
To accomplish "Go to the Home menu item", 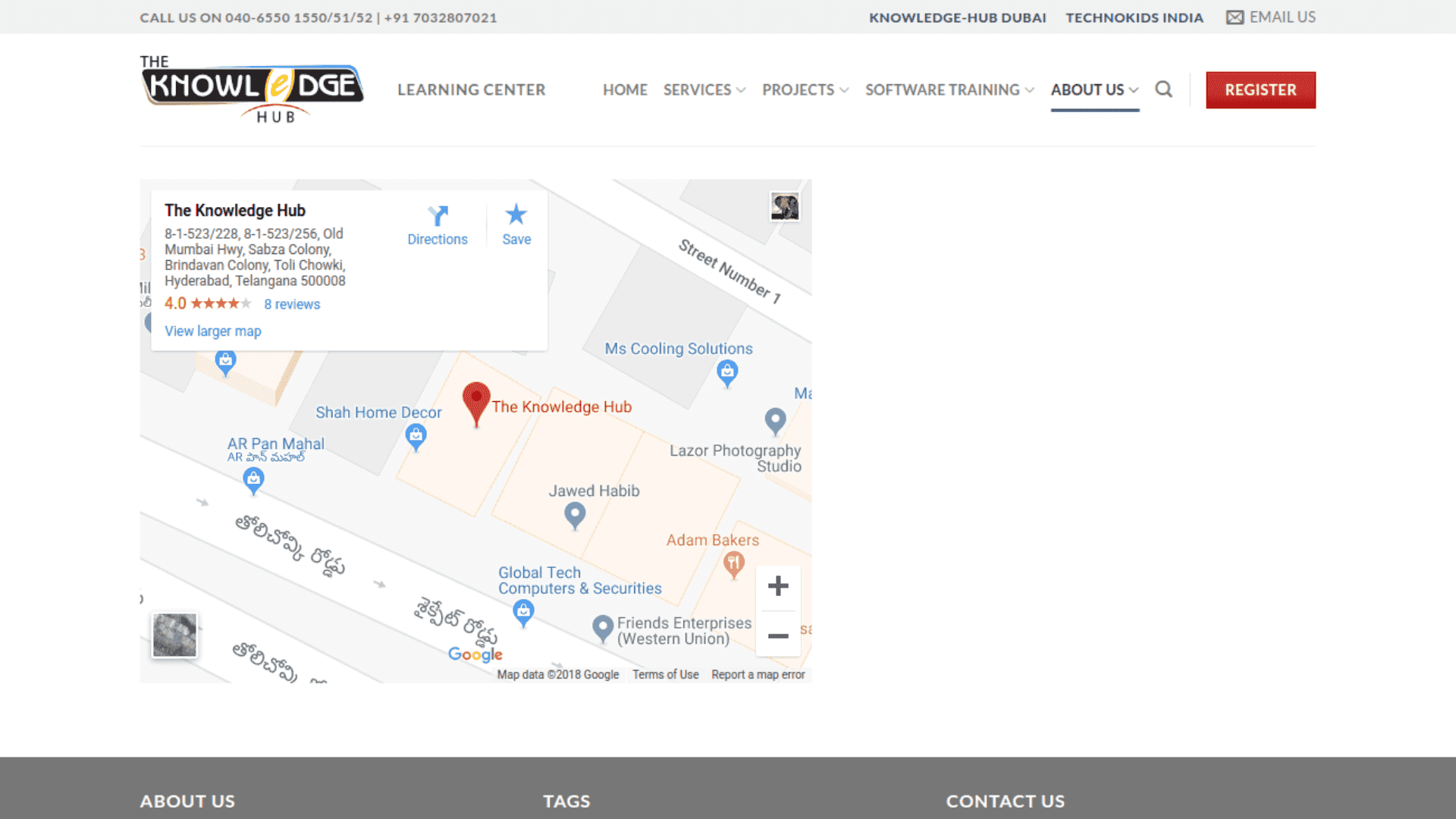I will point(625,89).
